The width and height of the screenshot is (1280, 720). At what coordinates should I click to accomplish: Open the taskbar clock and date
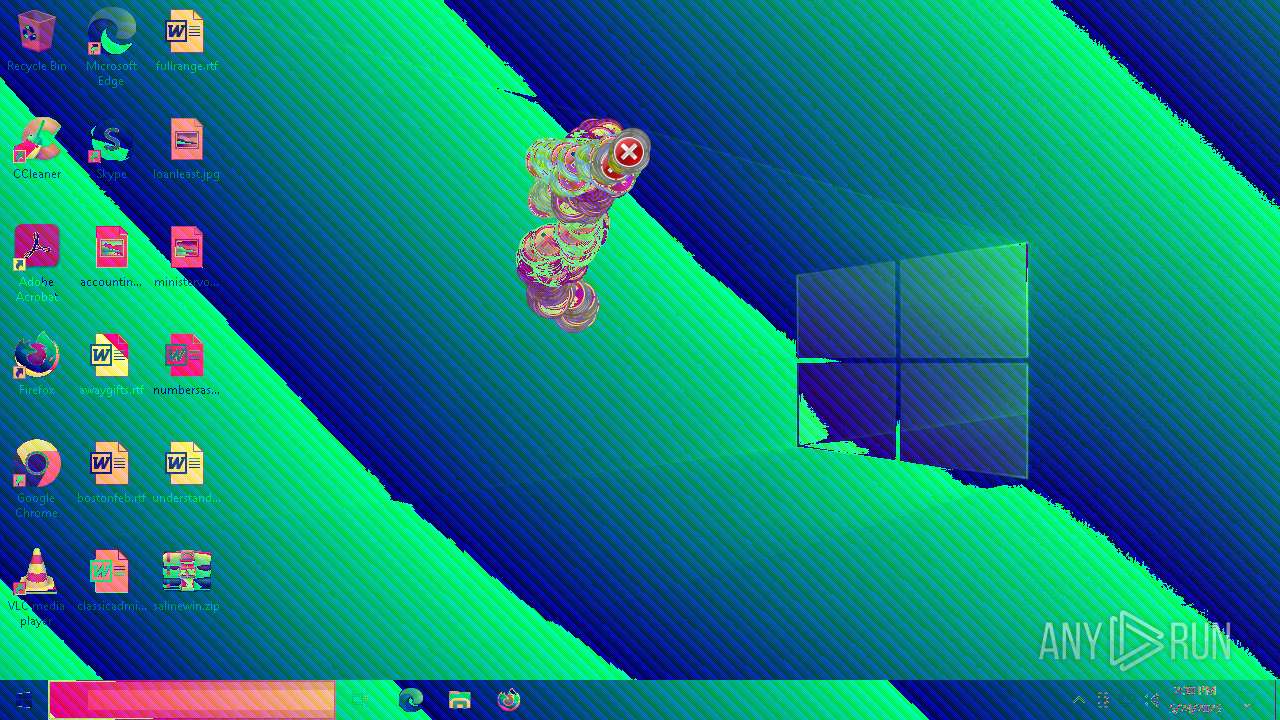[1195, 700]
